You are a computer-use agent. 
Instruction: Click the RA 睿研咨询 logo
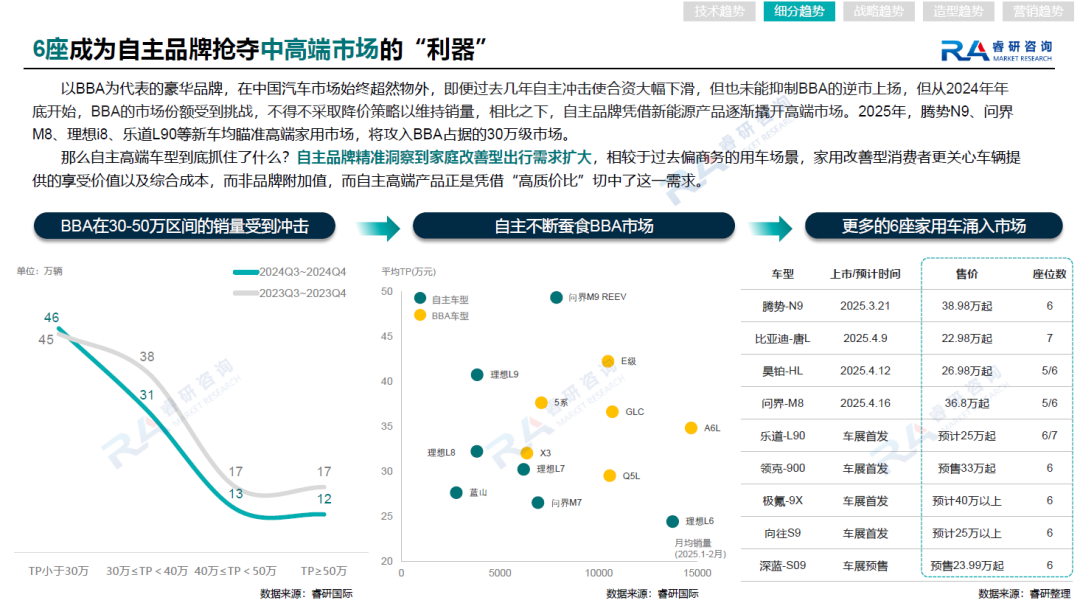(x=996, y=50)
